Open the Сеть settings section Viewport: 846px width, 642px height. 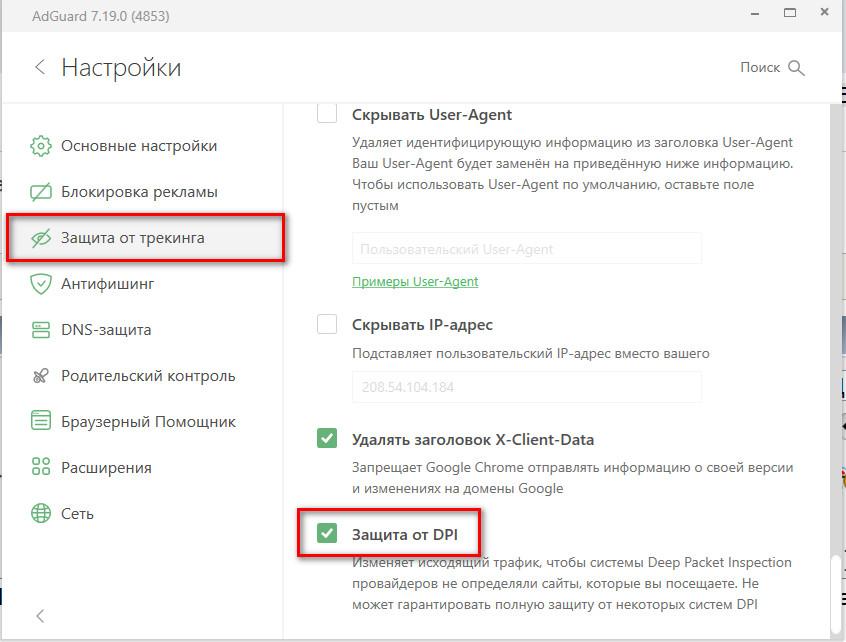tap(77, 514)
